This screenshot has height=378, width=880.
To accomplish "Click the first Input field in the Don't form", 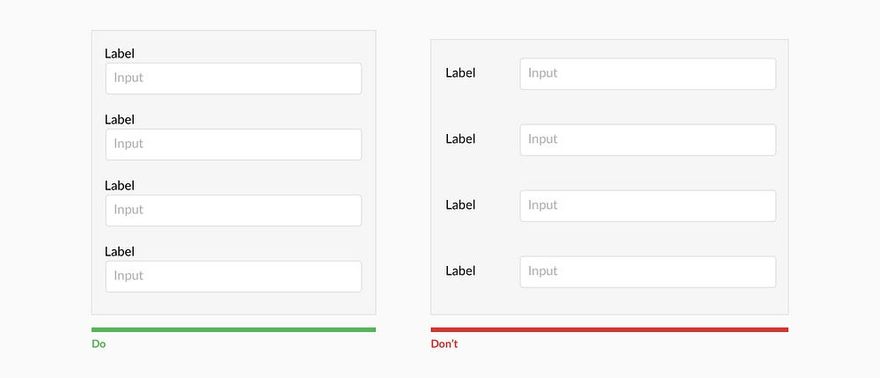I will pyautogui.click(x=648, y=74).
